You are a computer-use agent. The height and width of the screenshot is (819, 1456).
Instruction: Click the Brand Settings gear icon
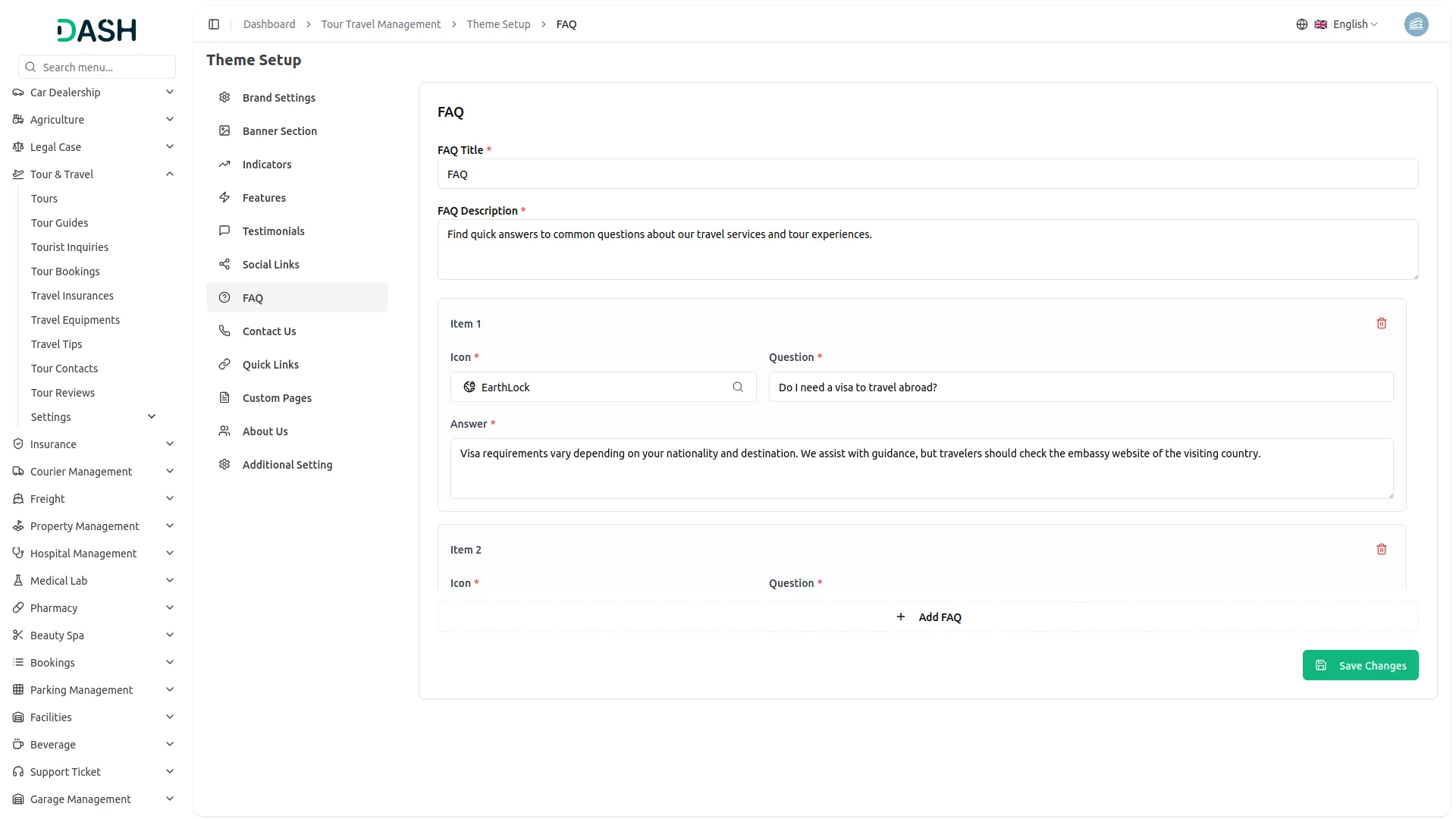[x=224, y=98]
